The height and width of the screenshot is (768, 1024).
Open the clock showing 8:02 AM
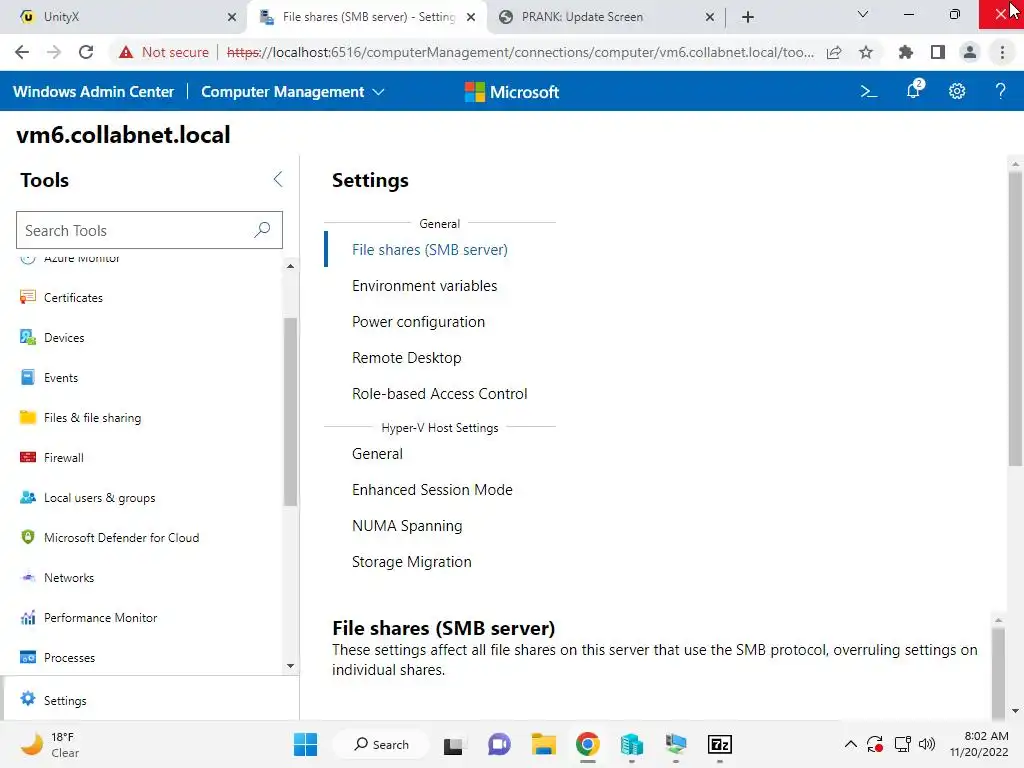point(979,744)
